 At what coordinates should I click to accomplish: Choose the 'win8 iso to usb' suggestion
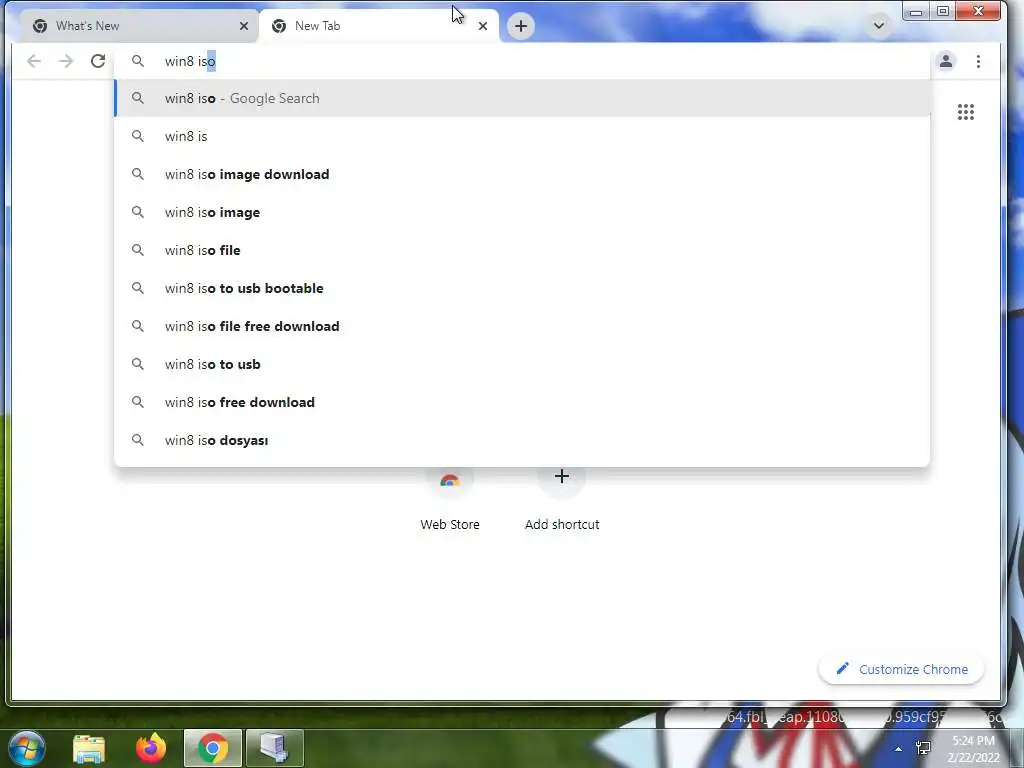[x=522, y=364]
